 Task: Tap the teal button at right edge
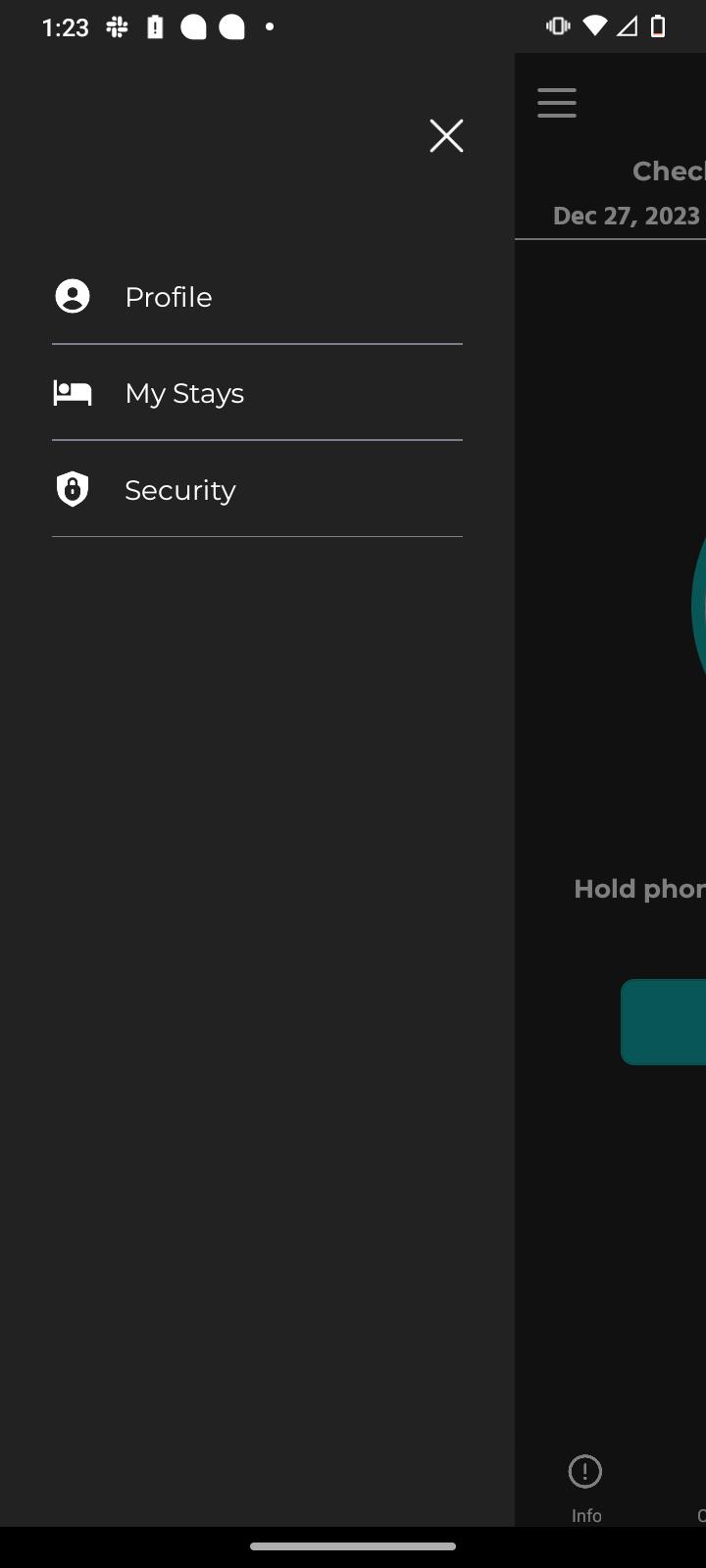(664, 1021)
